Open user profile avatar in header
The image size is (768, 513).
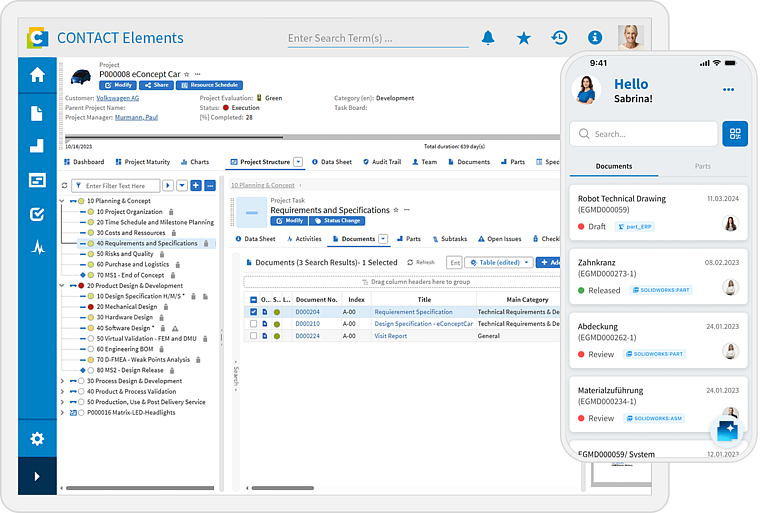click(630, 37)
